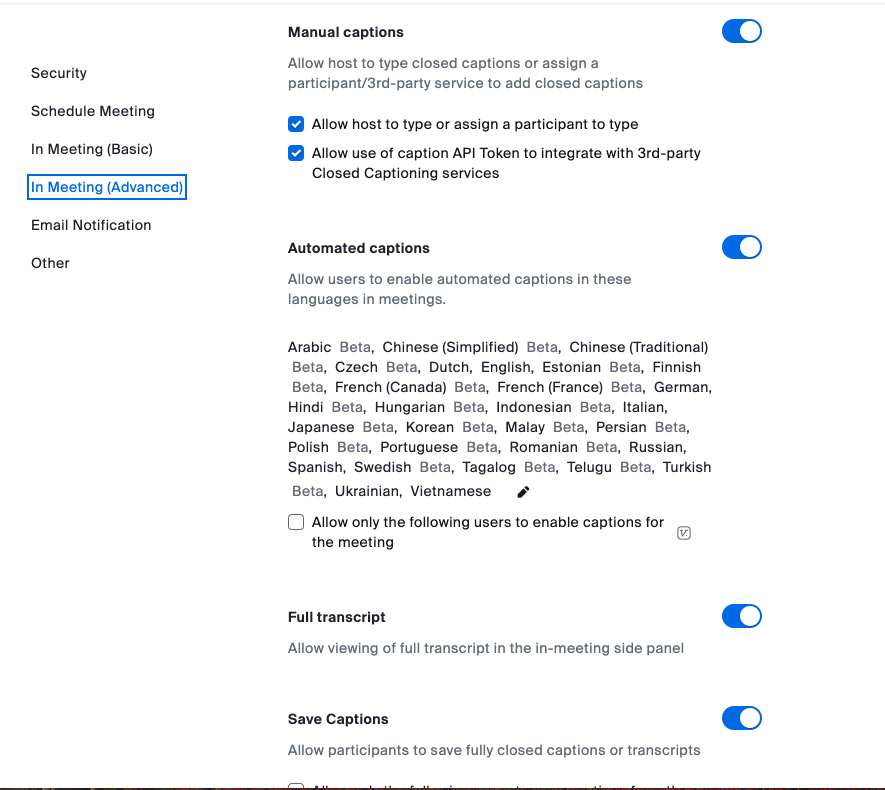This screenshot has width=885, height=790.
Task: Check allow only following users to enable captions
Action: tap(296, 521)
